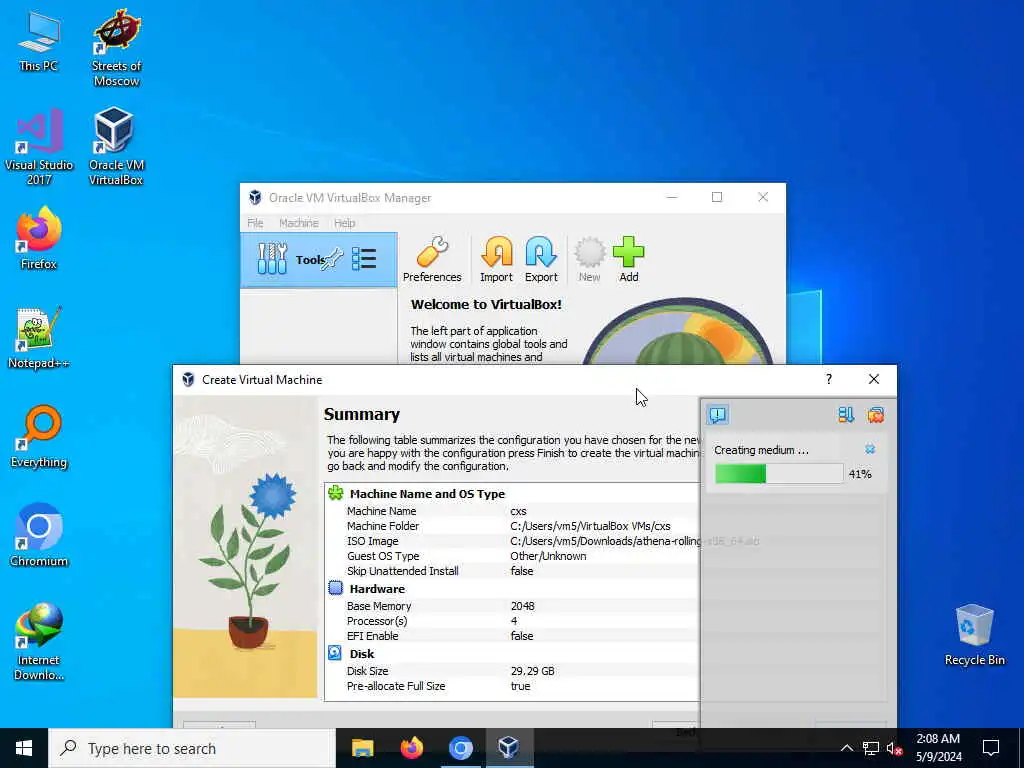This screenshot has height=768, width=1024.
Task: Select the Firefox desktop shortcut
Action: tap(39, 238)
